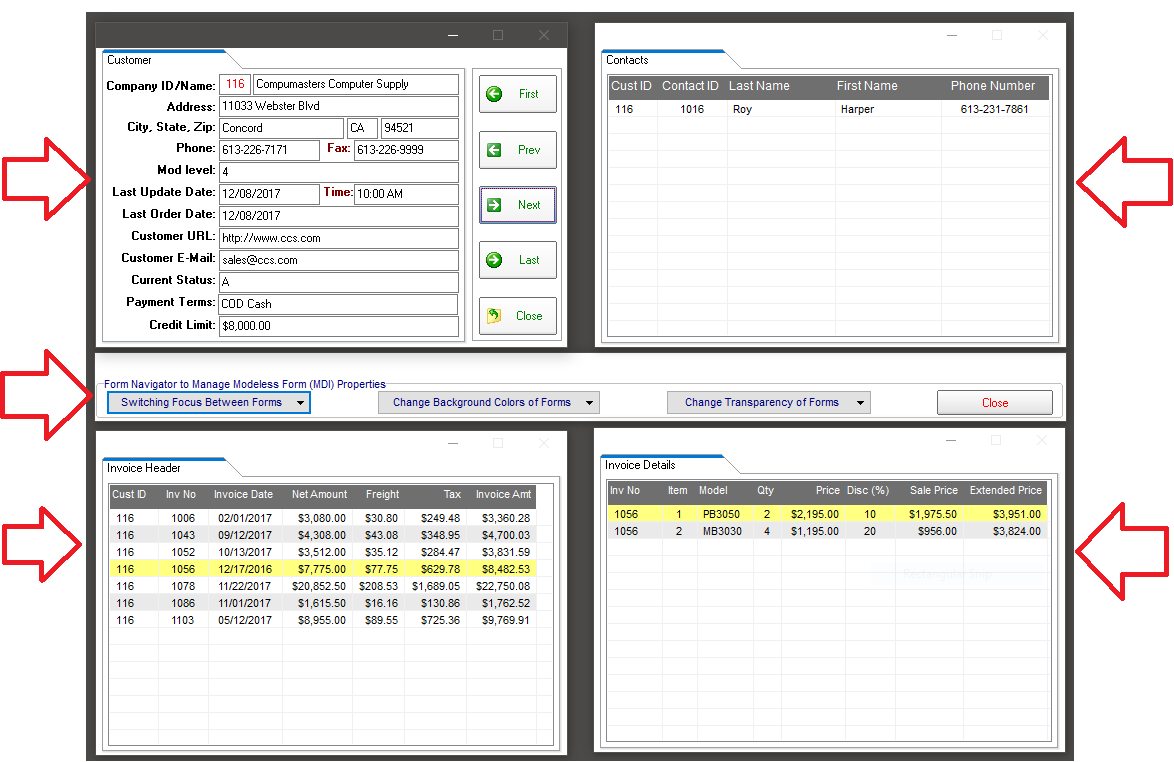Open Switching Focus Between Forms dropdown
The width and height of the screenshot is (1174, 762).
pyautogui.click(x=208, y=403)
